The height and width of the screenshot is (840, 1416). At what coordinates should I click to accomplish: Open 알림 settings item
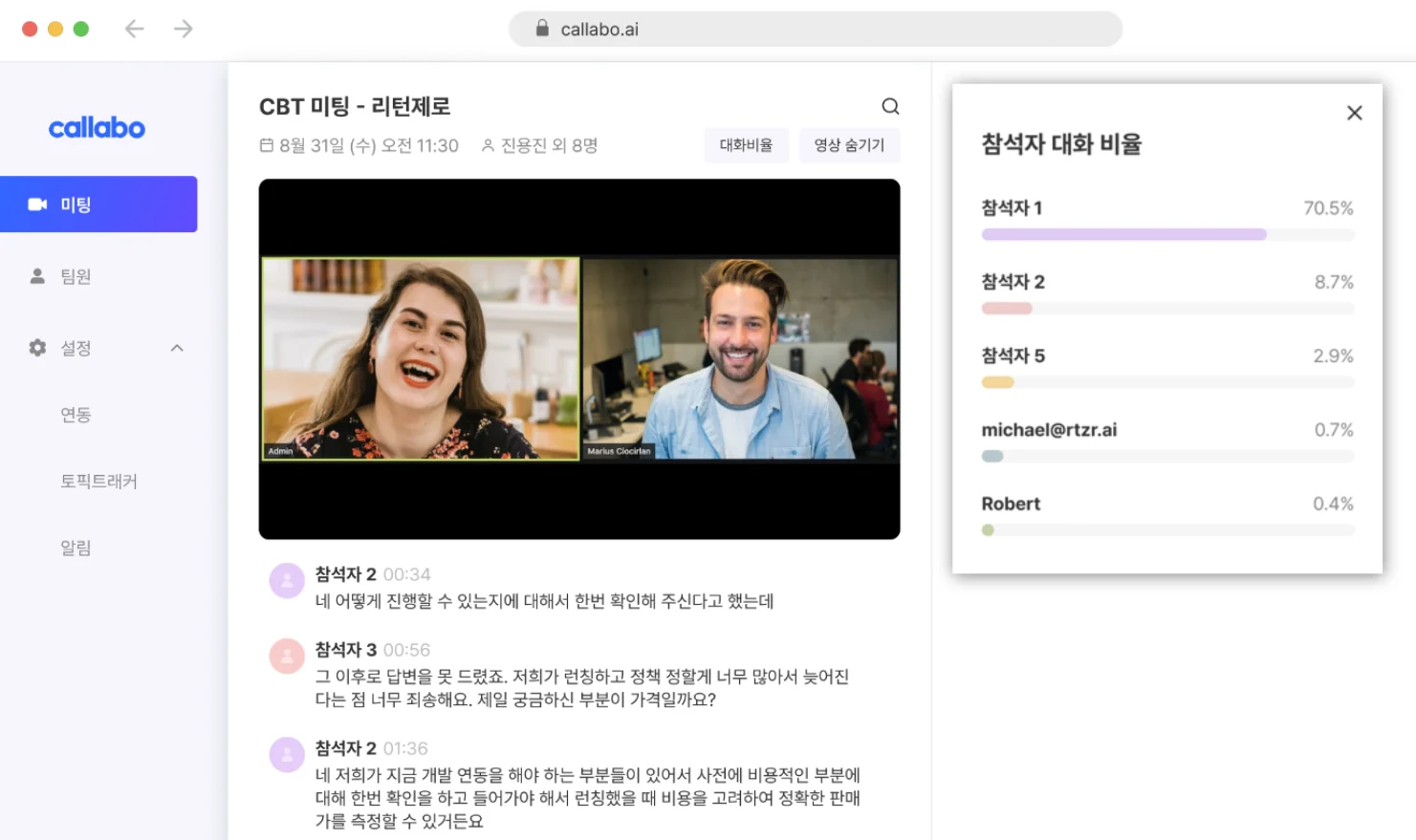[x=76, y=548]
